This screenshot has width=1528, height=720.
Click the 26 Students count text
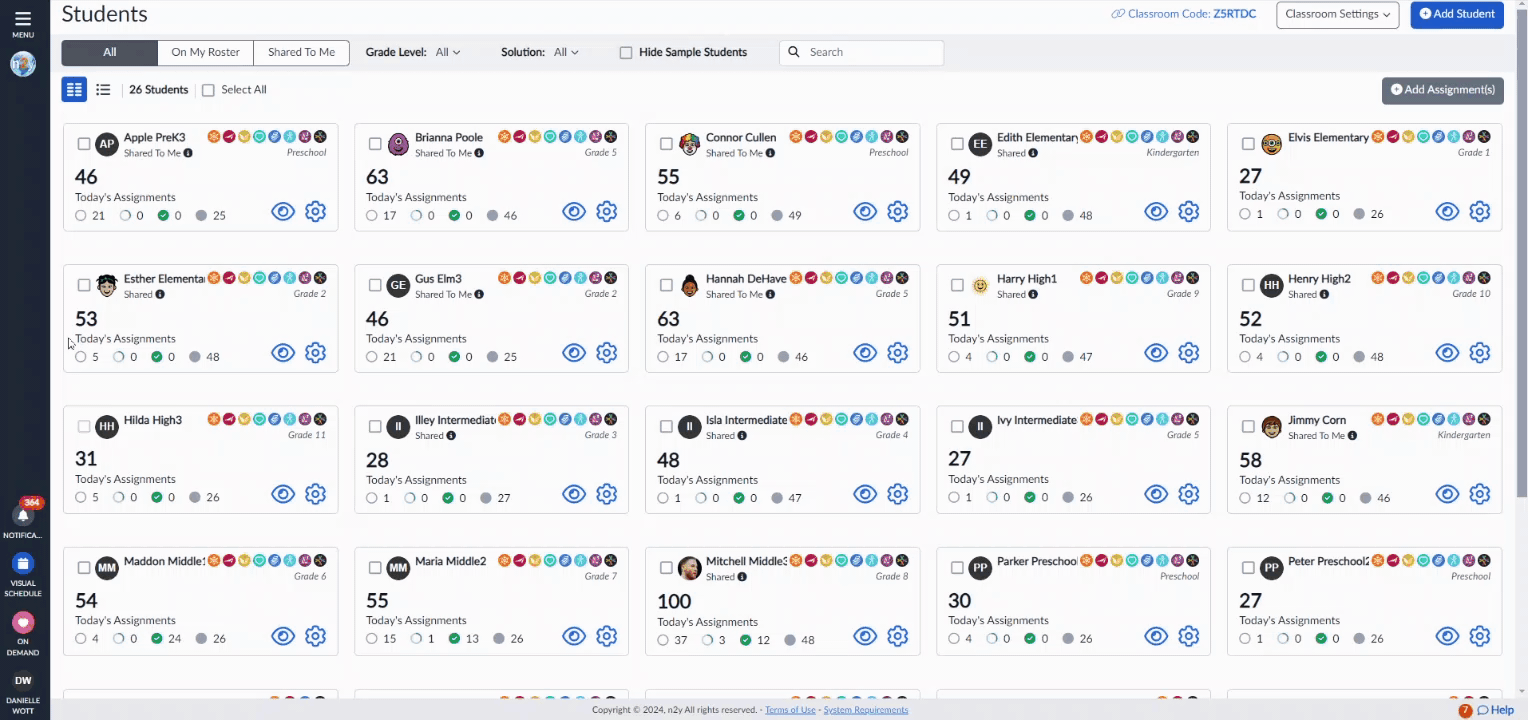159,90
